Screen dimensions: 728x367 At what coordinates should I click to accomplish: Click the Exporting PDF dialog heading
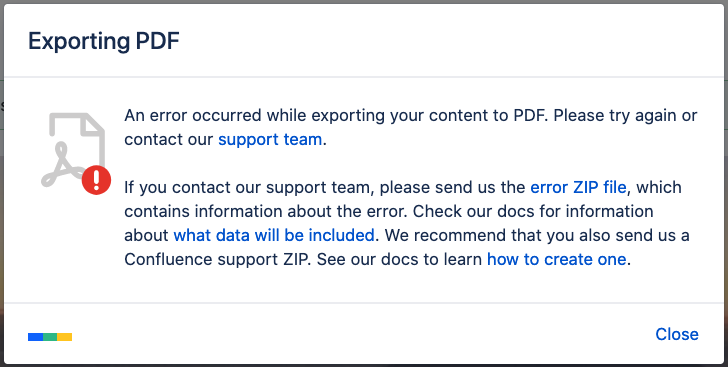[x=104, y=41]
